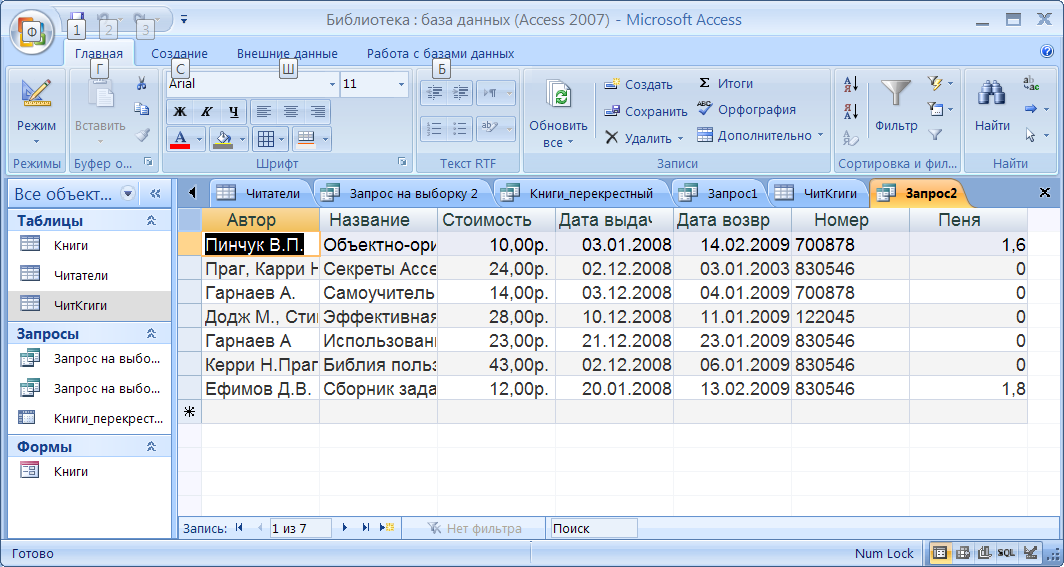1064x567 pixels.
Task: Open the fill color dropdown arrow
Action: coord(242,139)
